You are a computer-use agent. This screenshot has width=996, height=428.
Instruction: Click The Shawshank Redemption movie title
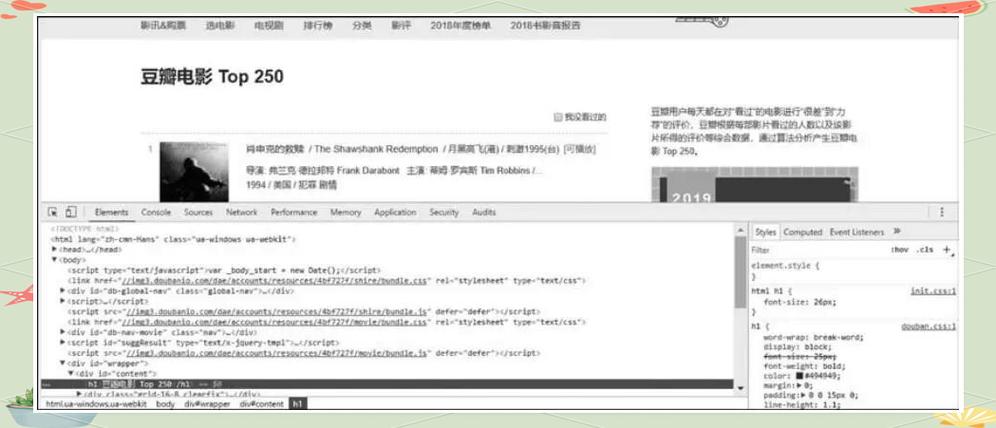click(376, 149)
